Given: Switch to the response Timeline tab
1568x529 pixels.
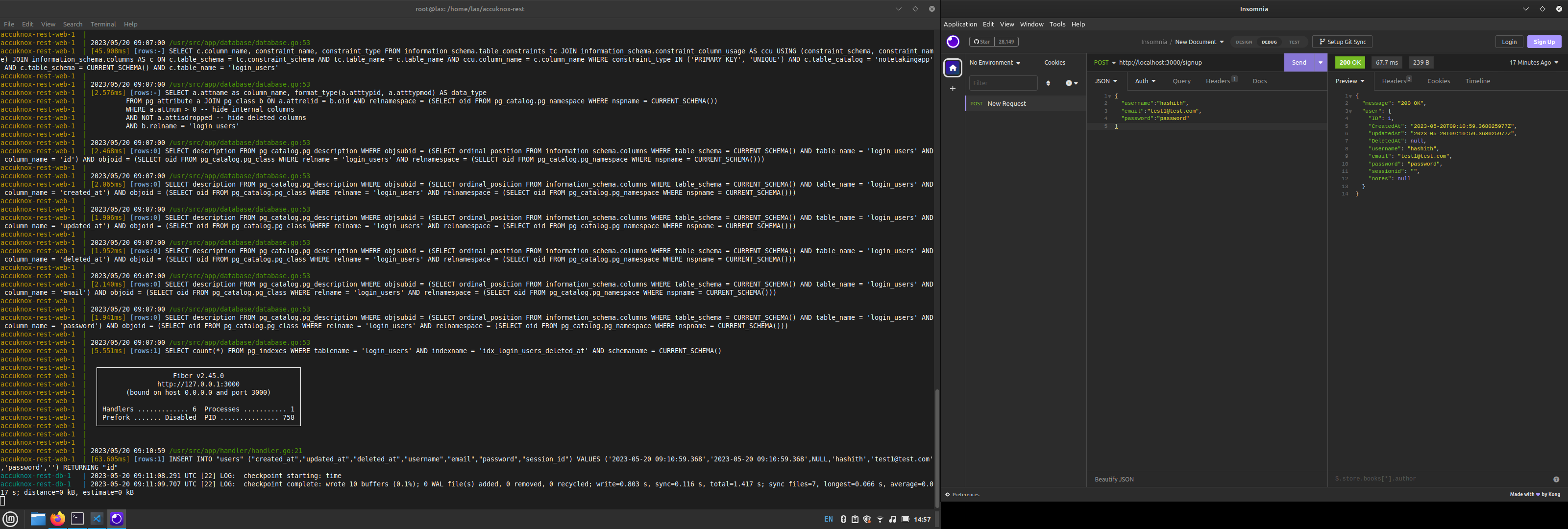Looking at the screenshot, I should (1477, 81).
